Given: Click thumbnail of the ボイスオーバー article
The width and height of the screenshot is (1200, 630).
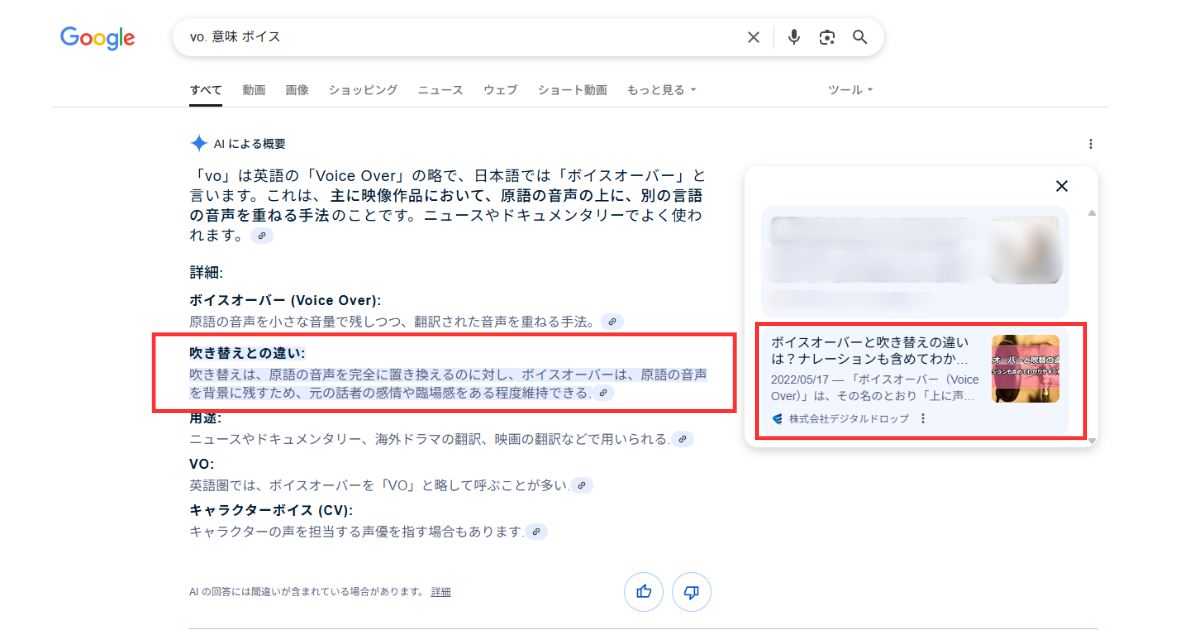Looking at the screenshot, I should 1025,369.
